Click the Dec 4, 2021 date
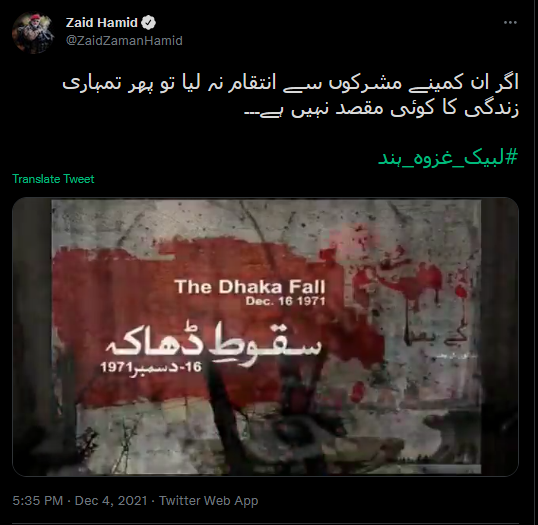The height and width of the screenshot is (525, 538). 111,501
